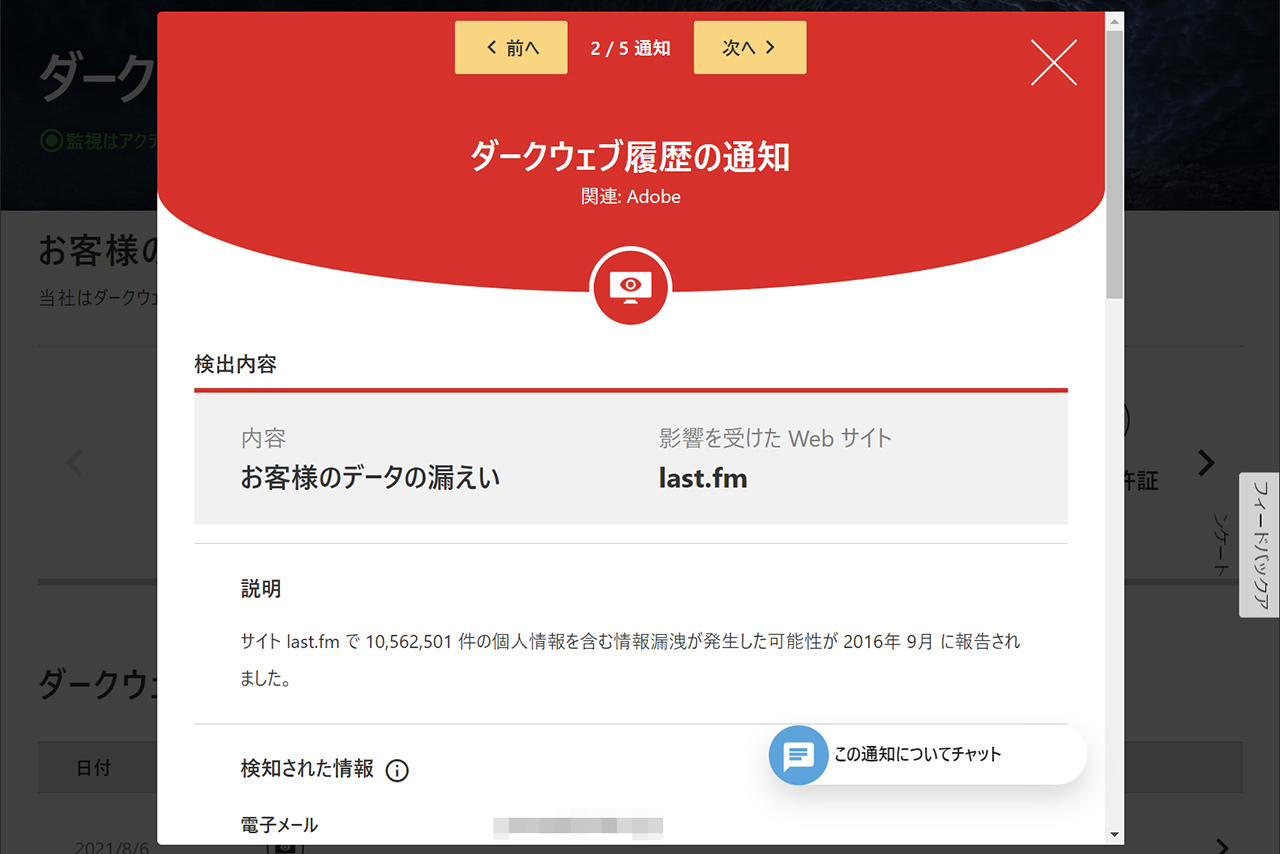Image resolution: width=1280 pixels, height=854 pixels.
Task: Click the ダークウェブ履歴の通知 heading
Action: (631, 156)
